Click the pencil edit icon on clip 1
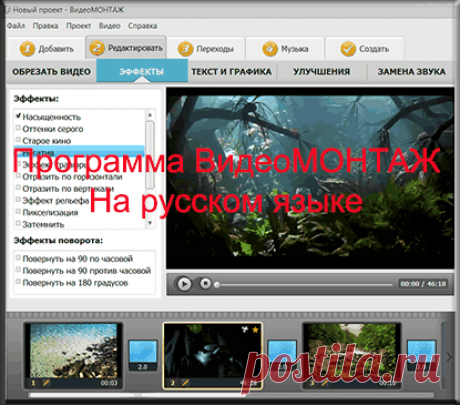The height and width of the screenshot is (405, 460). pyautogui.click(x=46, y=383)
